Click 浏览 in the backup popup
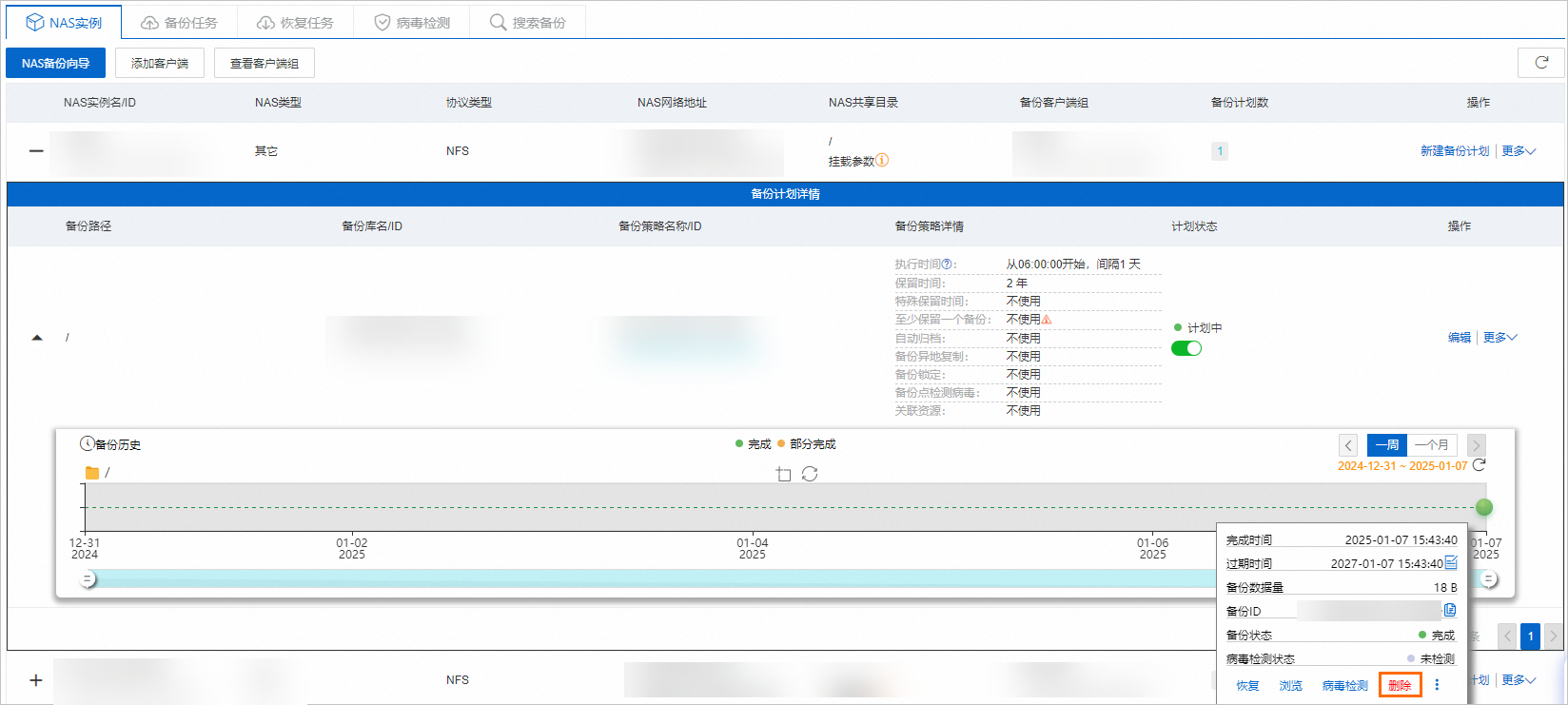Viewport: 1568px width, 705px height. pyautogui.click(x=1290, y=686)
